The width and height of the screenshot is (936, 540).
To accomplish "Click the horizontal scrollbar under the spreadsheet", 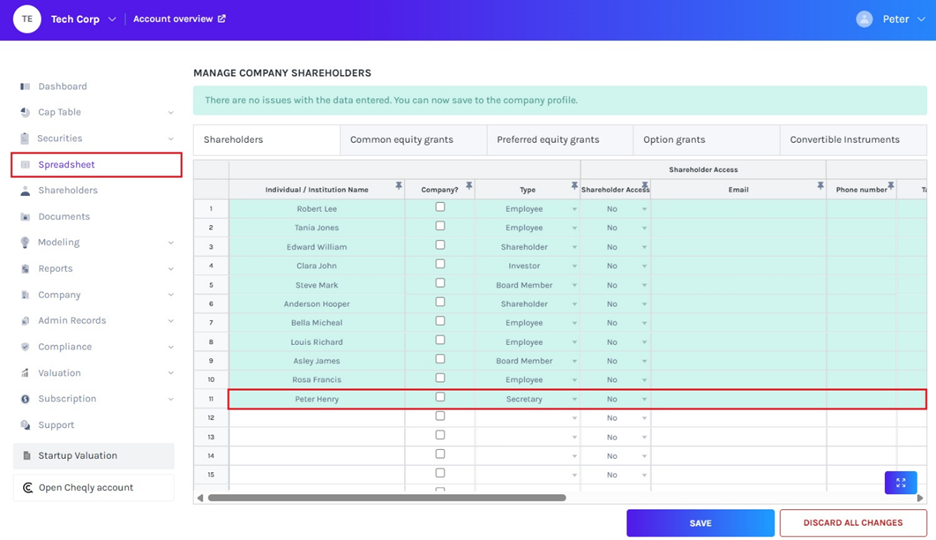I will [387, 497].
